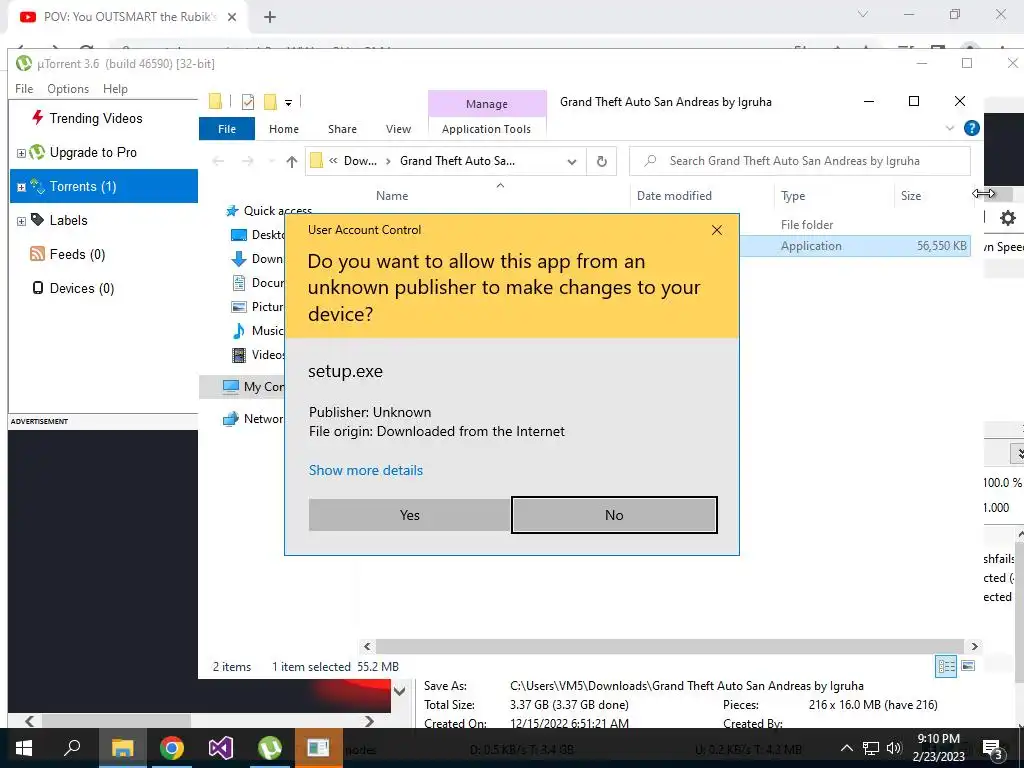Click Explorer horizontal scrollbar left arrow
The width and height of the screenshot is (1024, 768).
point(367,647)
